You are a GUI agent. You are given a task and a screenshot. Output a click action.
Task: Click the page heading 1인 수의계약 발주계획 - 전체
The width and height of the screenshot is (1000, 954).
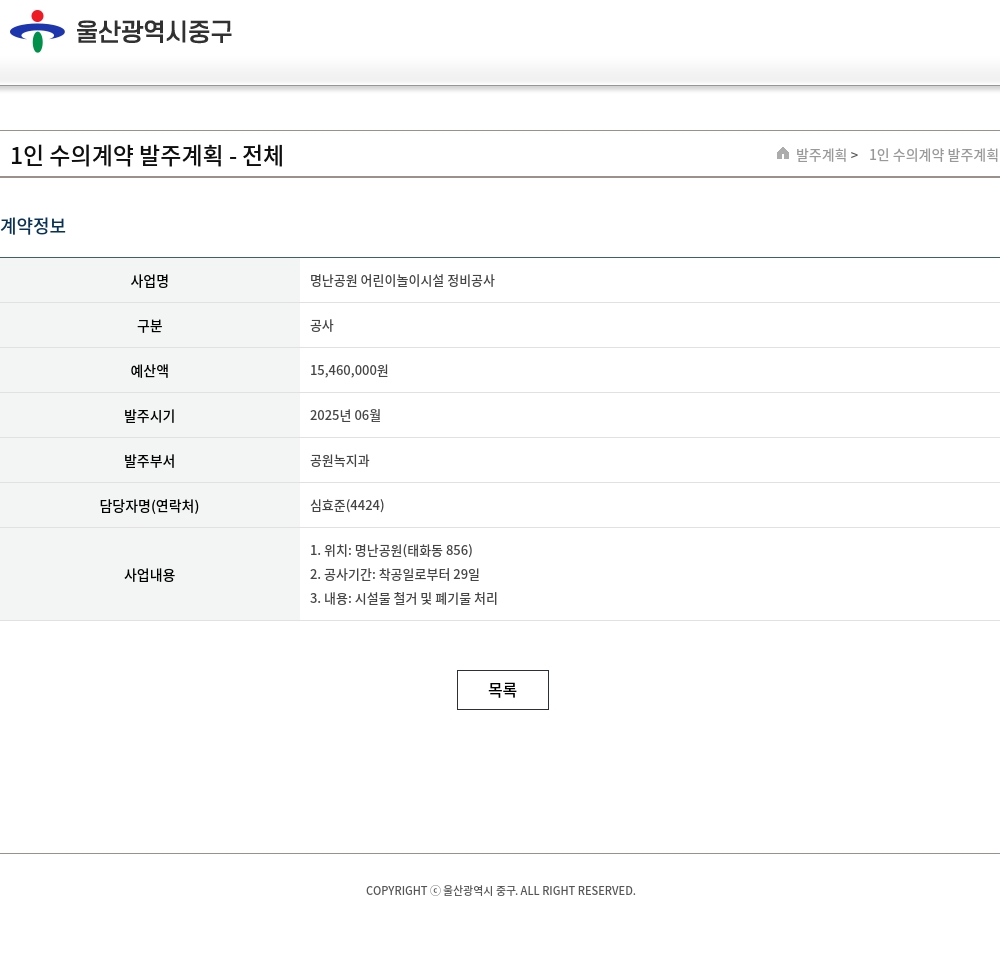(x=147, y=155)
